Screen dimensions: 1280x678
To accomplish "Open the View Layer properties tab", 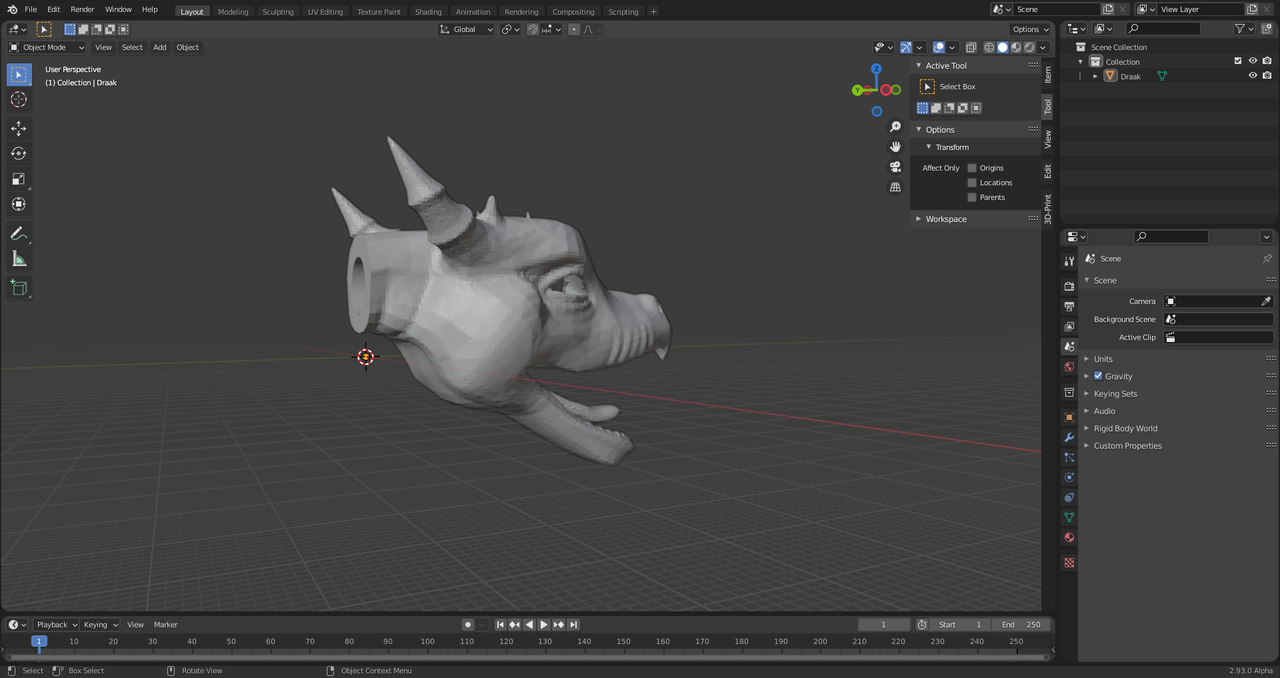I will coord(1069,326).
